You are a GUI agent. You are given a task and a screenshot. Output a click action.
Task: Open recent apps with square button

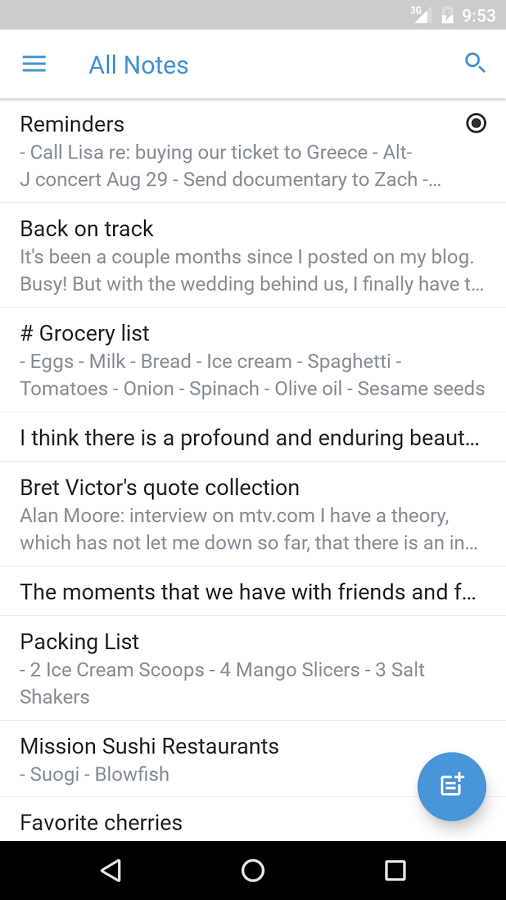point(395,870)
